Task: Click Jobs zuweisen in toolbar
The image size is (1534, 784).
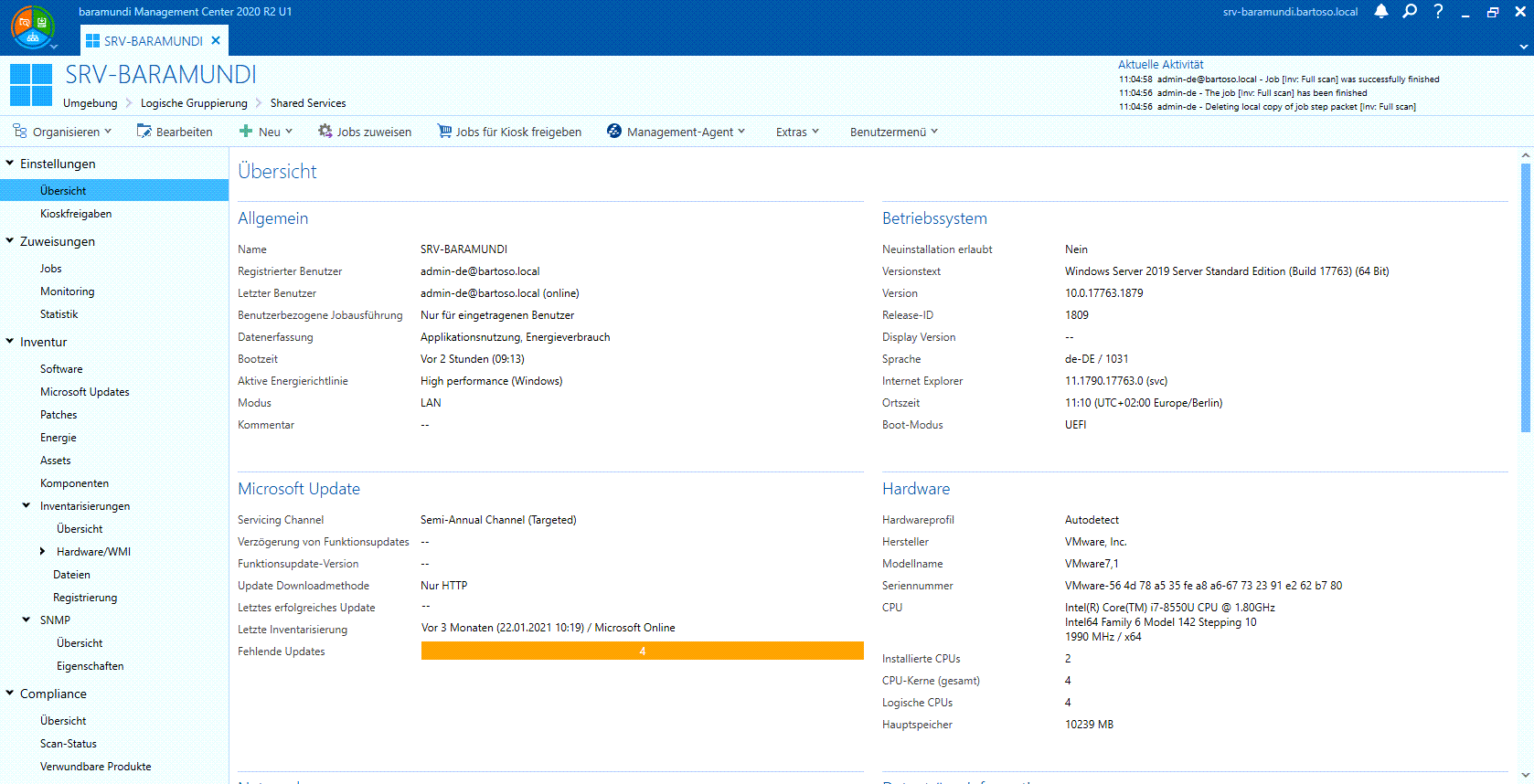Action: click(365, 132)
